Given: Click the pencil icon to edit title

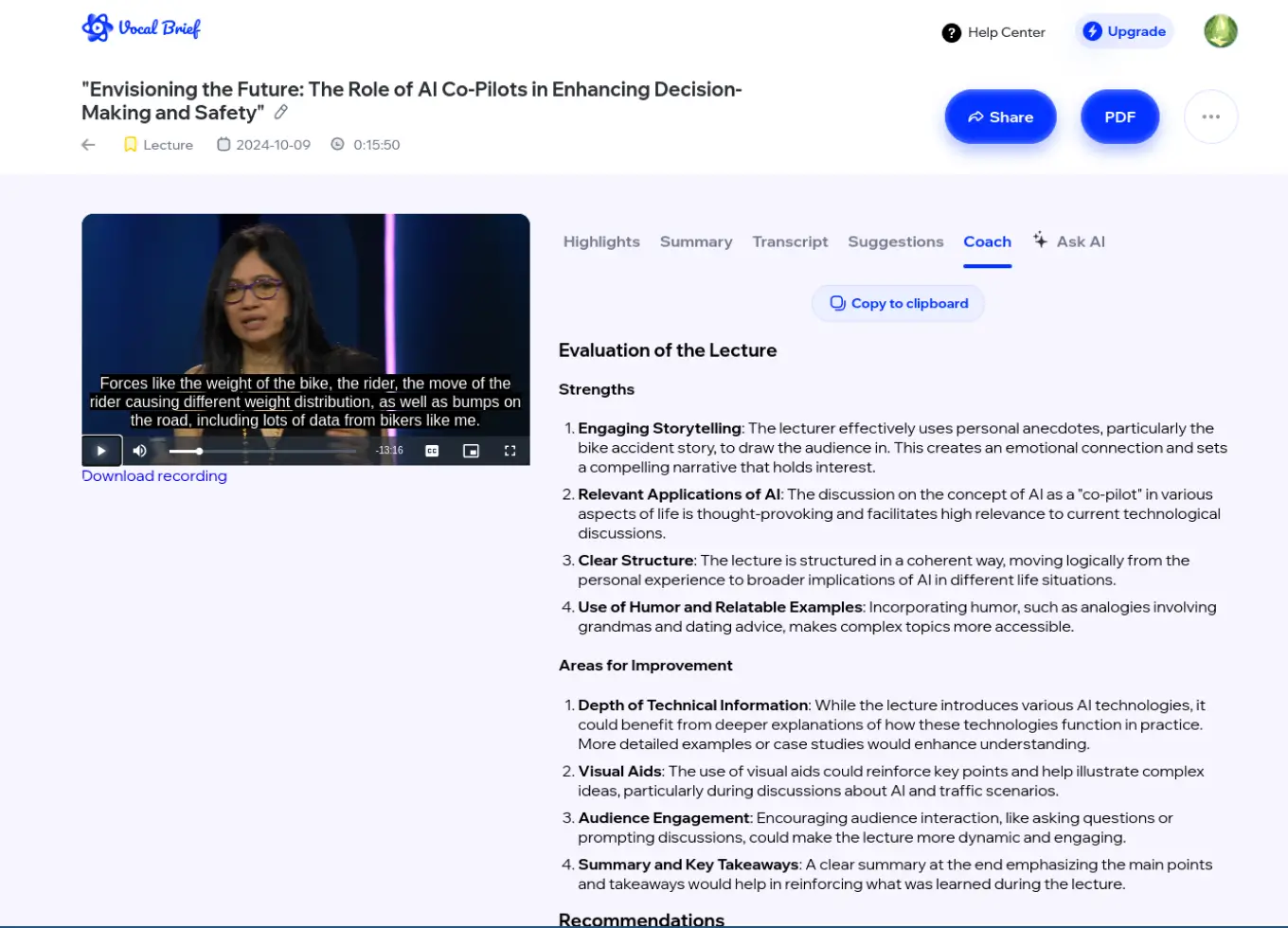Looking at the screenshot, I should pyautogui.click(x=281, y=113).
